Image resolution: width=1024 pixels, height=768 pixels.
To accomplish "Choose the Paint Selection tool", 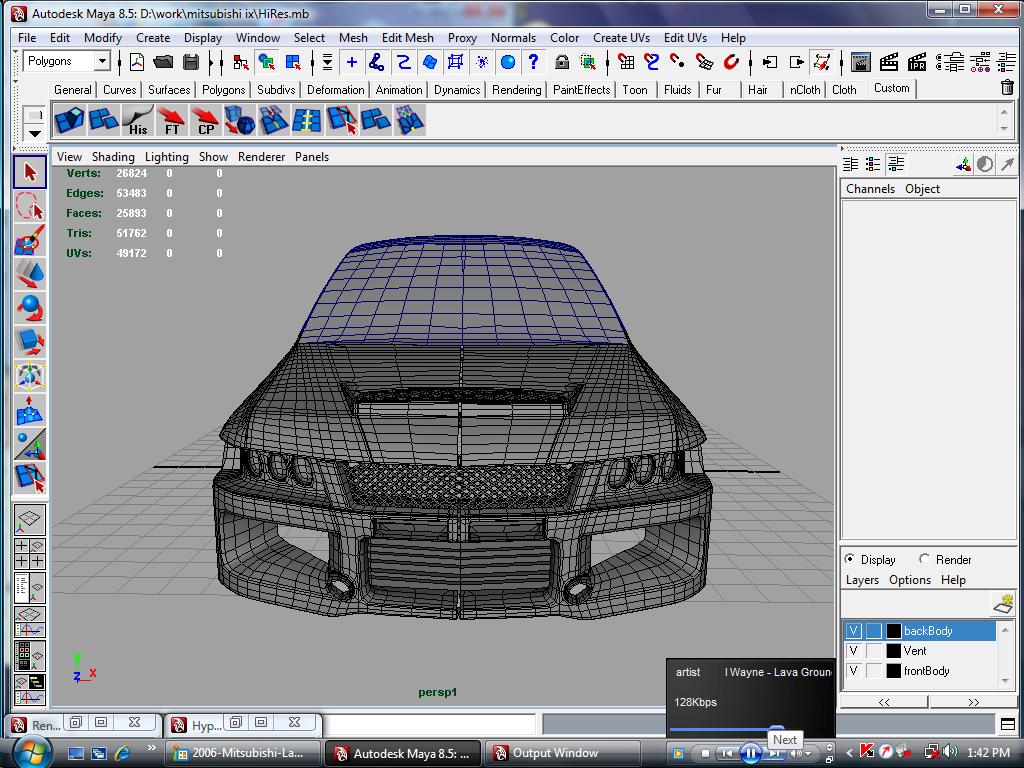I will (29, 240).
